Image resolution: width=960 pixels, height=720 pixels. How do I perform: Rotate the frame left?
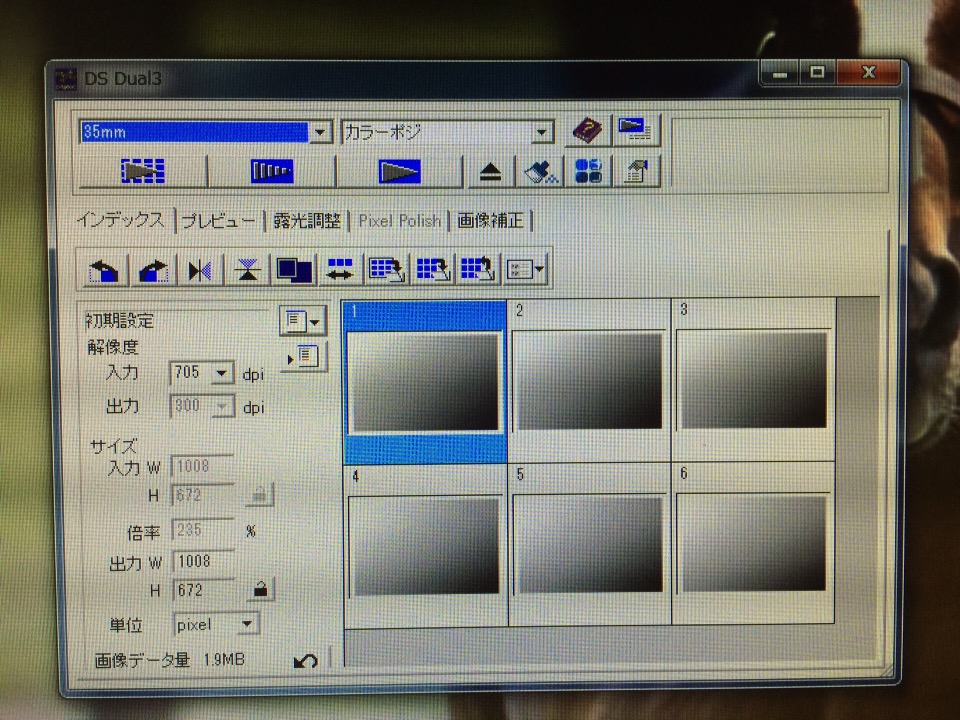(104, 270)
